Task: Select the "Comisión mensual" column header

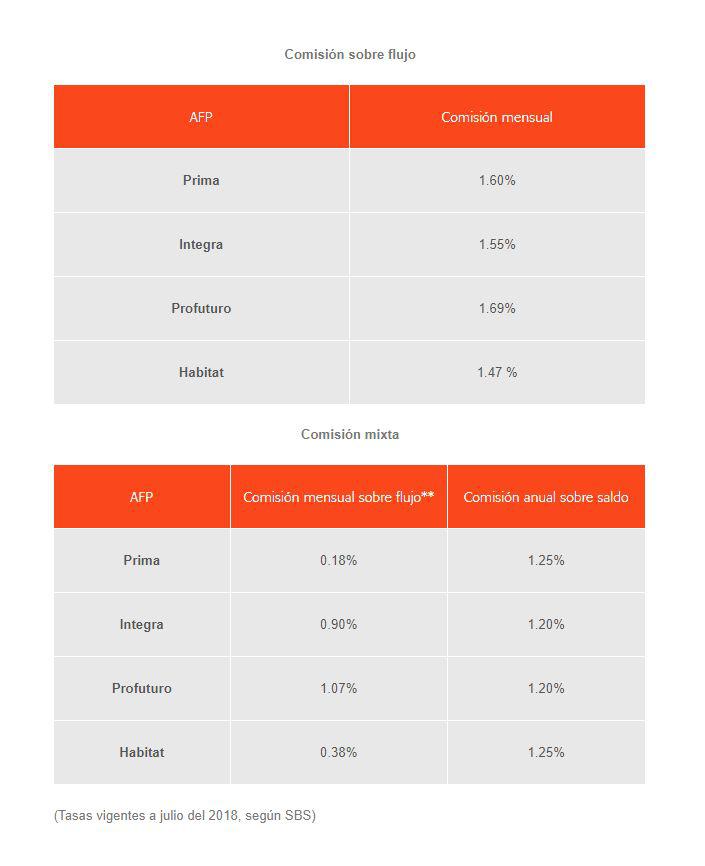Action: tap(496, 117)
